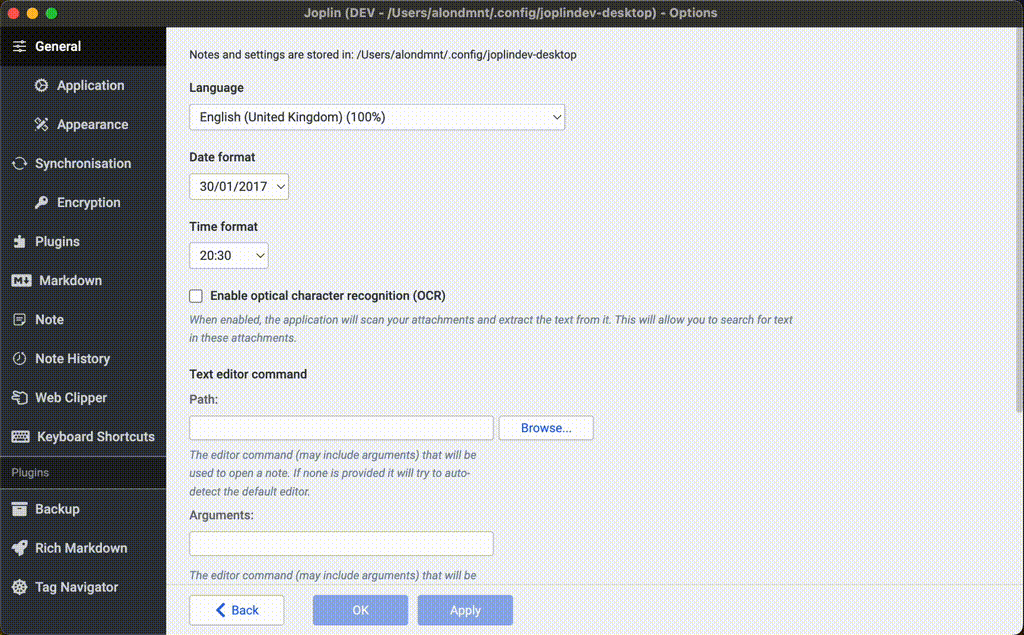Enable optical character recognition checkbox
The image size is (1024, 635).
[196, 296]
